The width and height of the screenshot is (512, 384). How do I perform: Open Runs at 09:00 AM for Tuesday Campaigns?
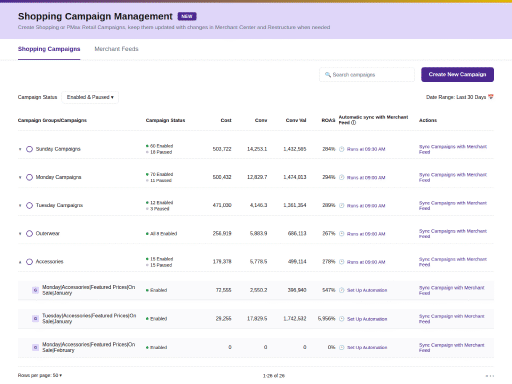[x=366, y=206]
